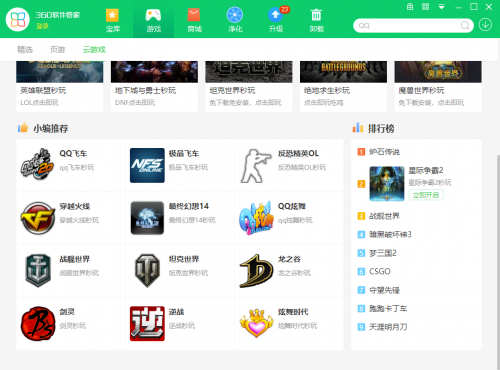
Task: Click the 穿越火线秒玩 subtitle text
Action: click(x=79, y=220)
